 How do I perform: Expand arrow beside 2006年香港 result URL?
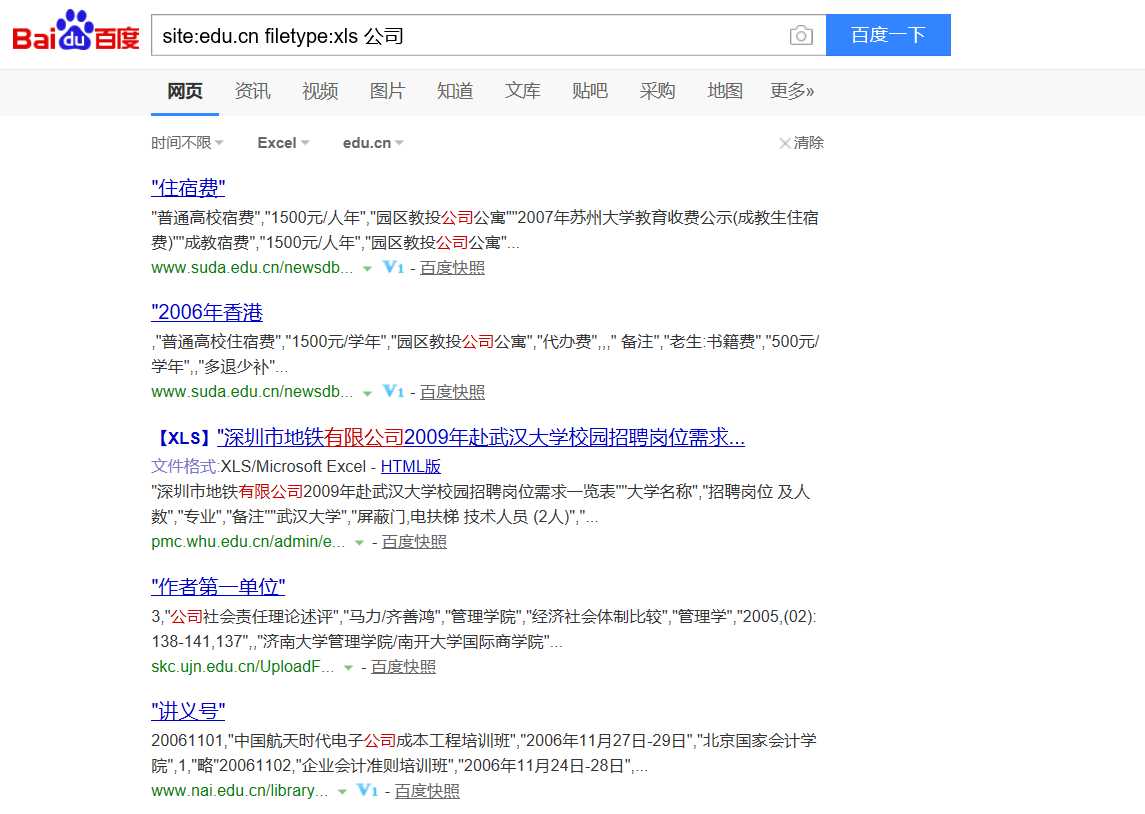tap(367, 393)
